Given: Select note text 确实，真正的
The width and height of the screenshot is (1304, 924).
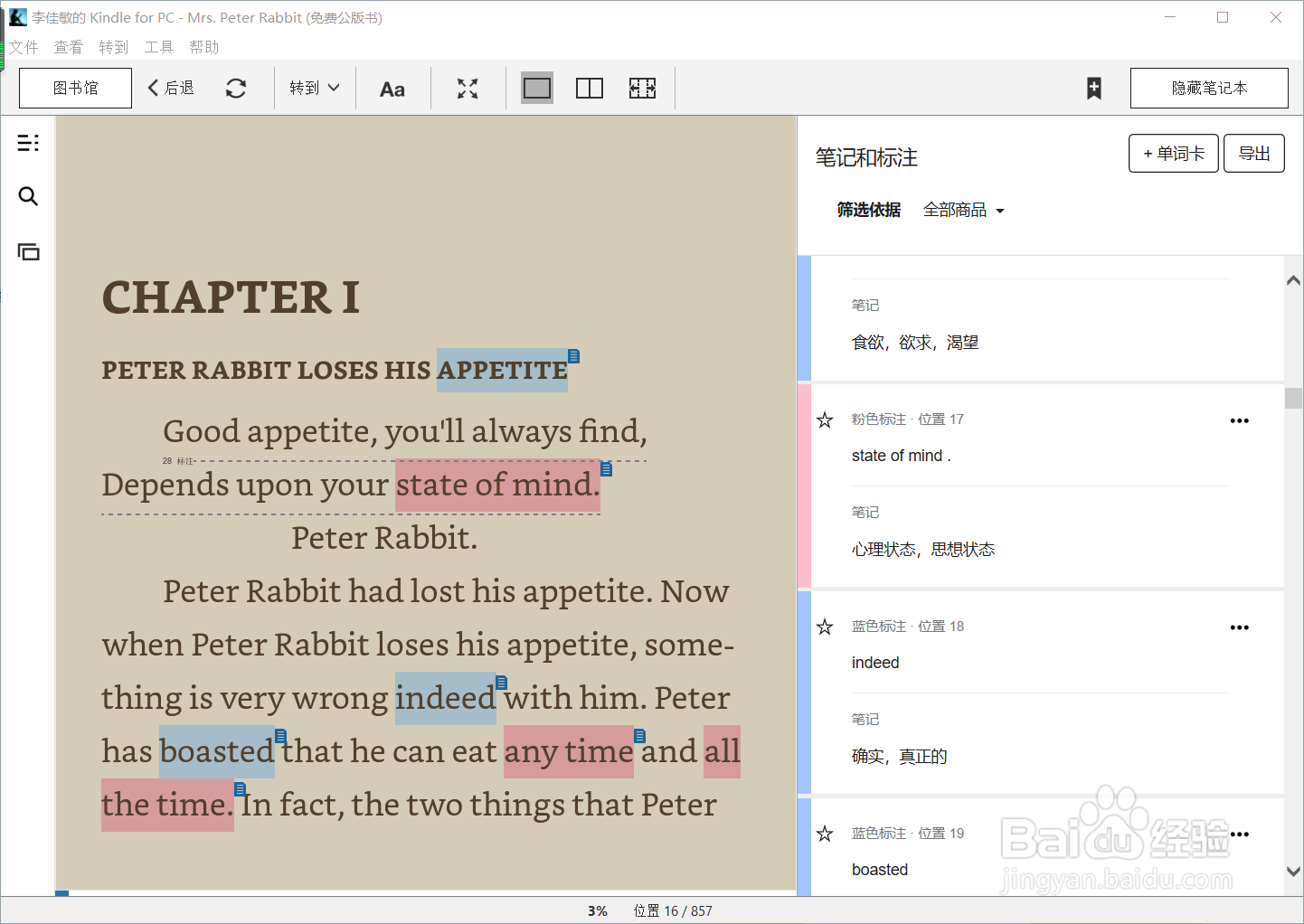Looking at the screenshot, I should pos(900,757).
